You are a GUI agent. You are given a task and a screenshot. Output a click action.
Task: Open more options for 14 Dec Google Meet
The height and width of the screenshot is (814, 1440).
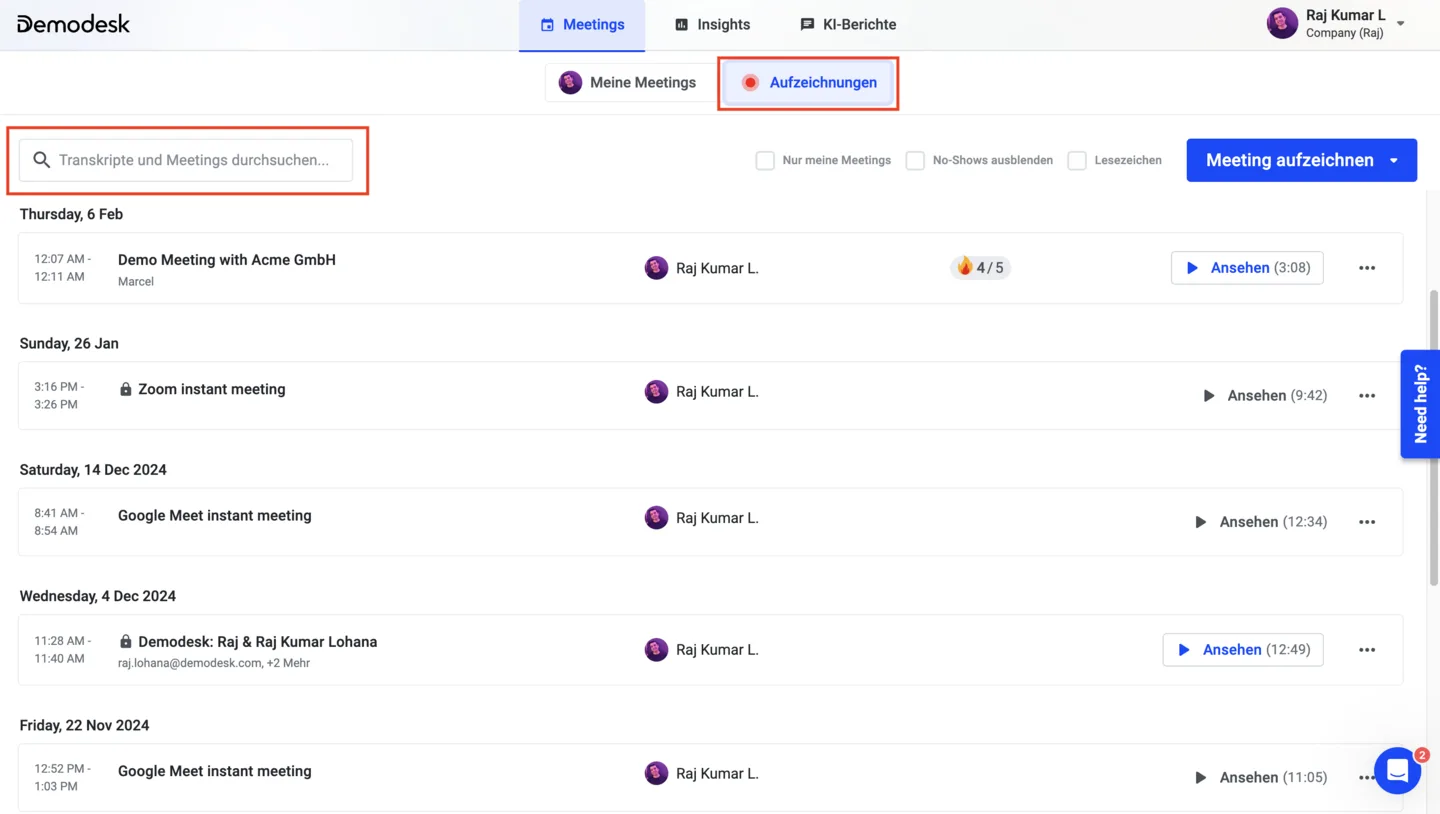click(1367, 522)
